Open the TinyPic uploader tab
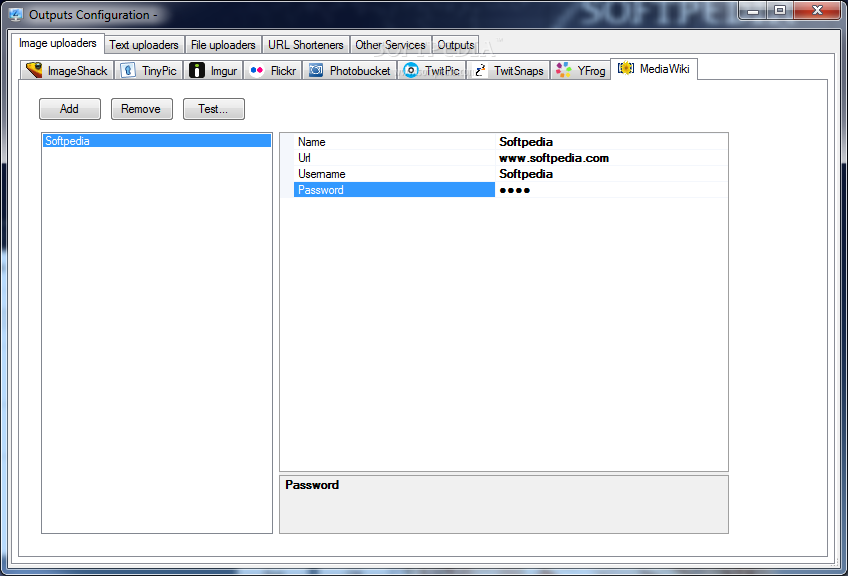 pyautogui.click(x=149, y=71)
